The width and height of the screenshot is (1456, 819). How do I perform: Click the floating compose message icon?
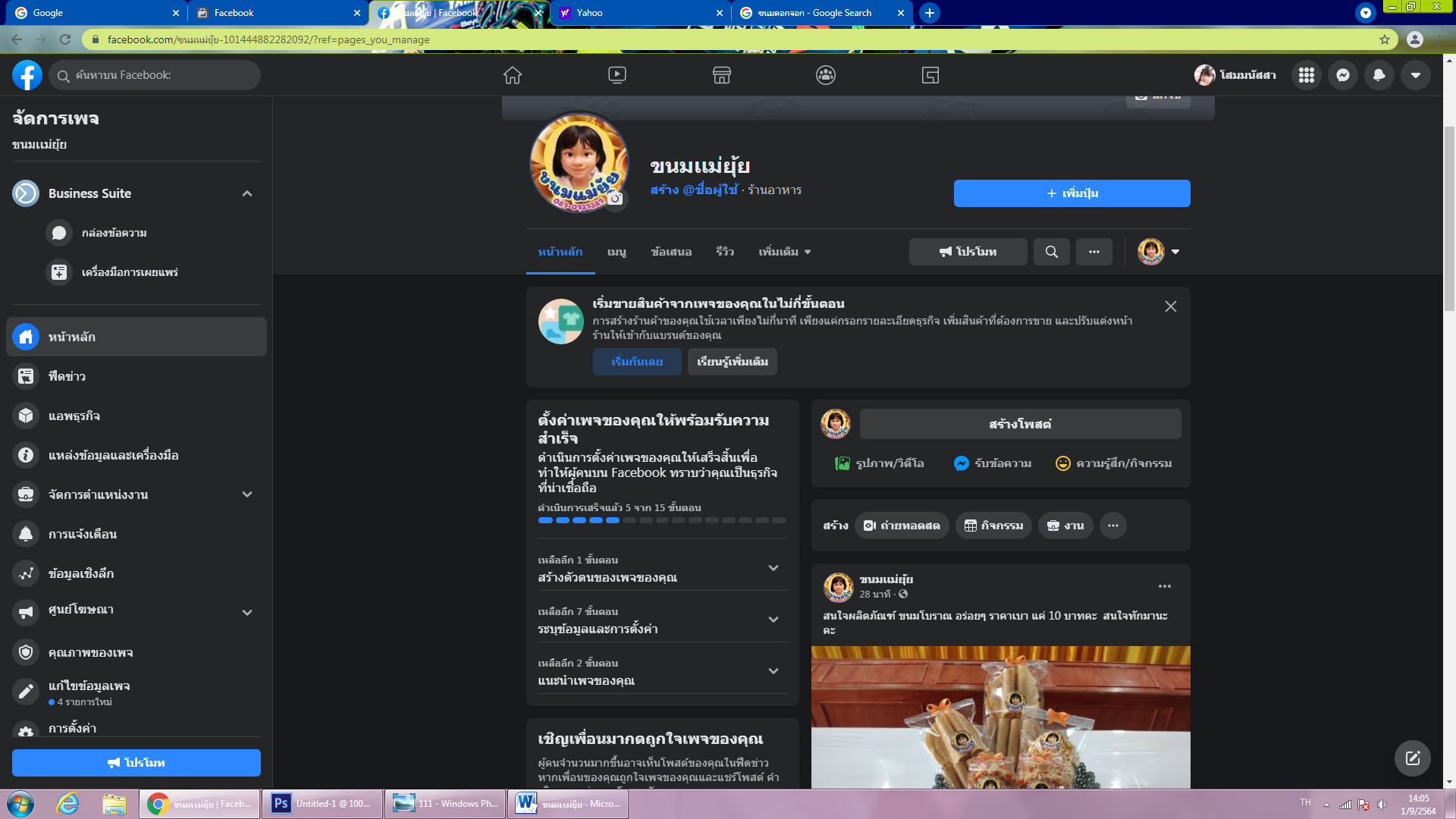1412,758
